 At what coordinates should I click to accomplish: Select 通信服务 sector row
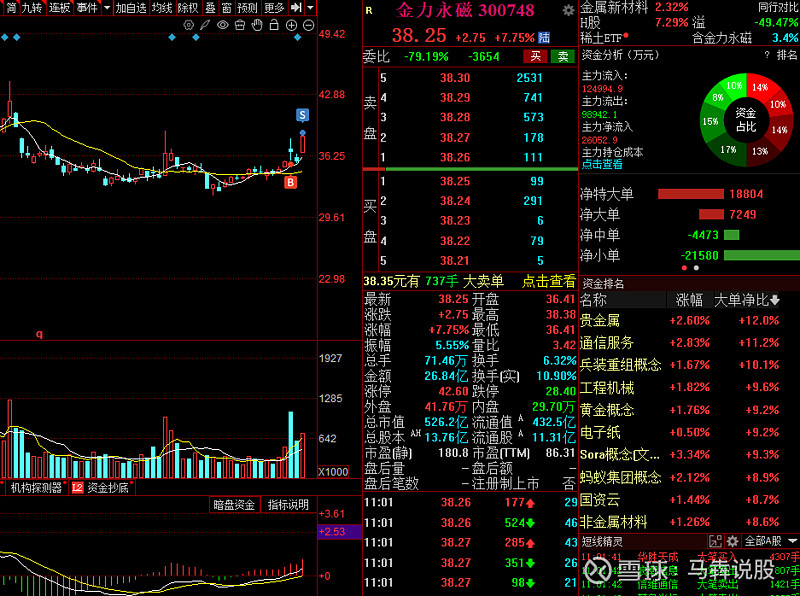[689, 342]
